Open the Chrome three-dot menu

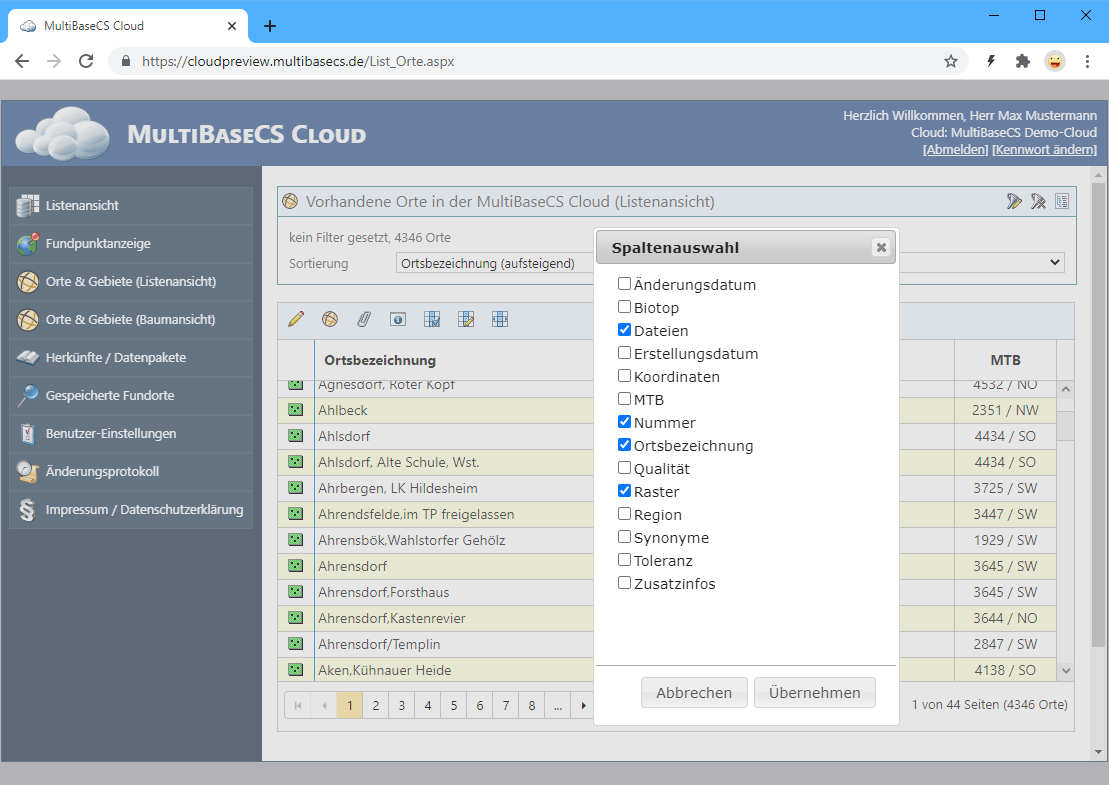[x=1087, y=61]
